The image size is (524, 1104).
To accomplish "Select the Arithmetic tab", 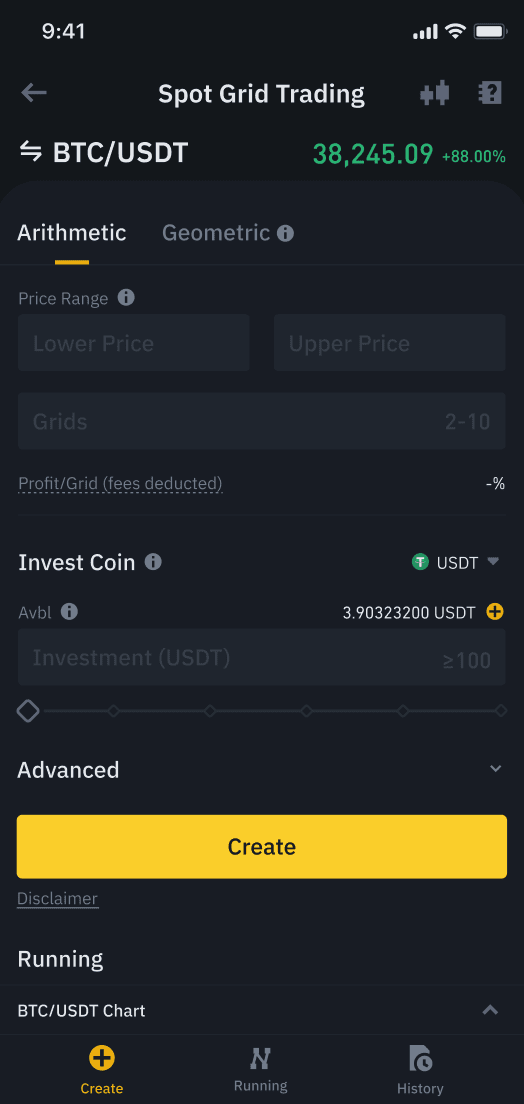I will pyautogui.click(x=72, y=233).
